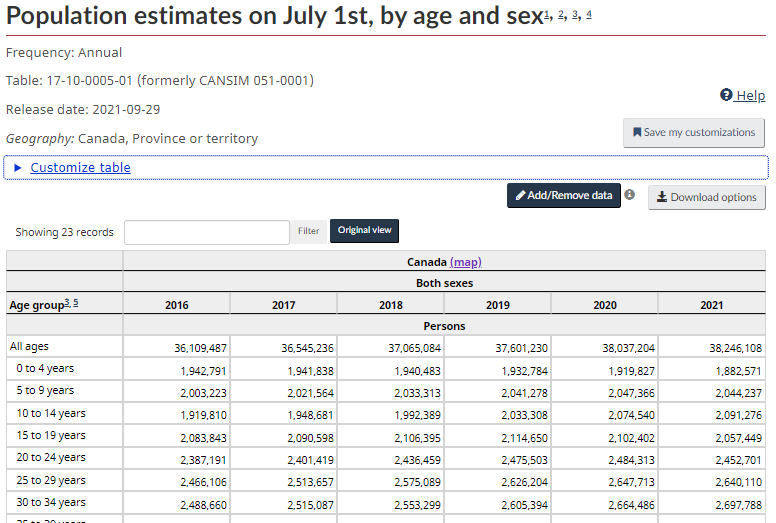Click cell 2,114,650 in 15 to 19 years
Screen dimensions: 776x523
tap(525, 438)
